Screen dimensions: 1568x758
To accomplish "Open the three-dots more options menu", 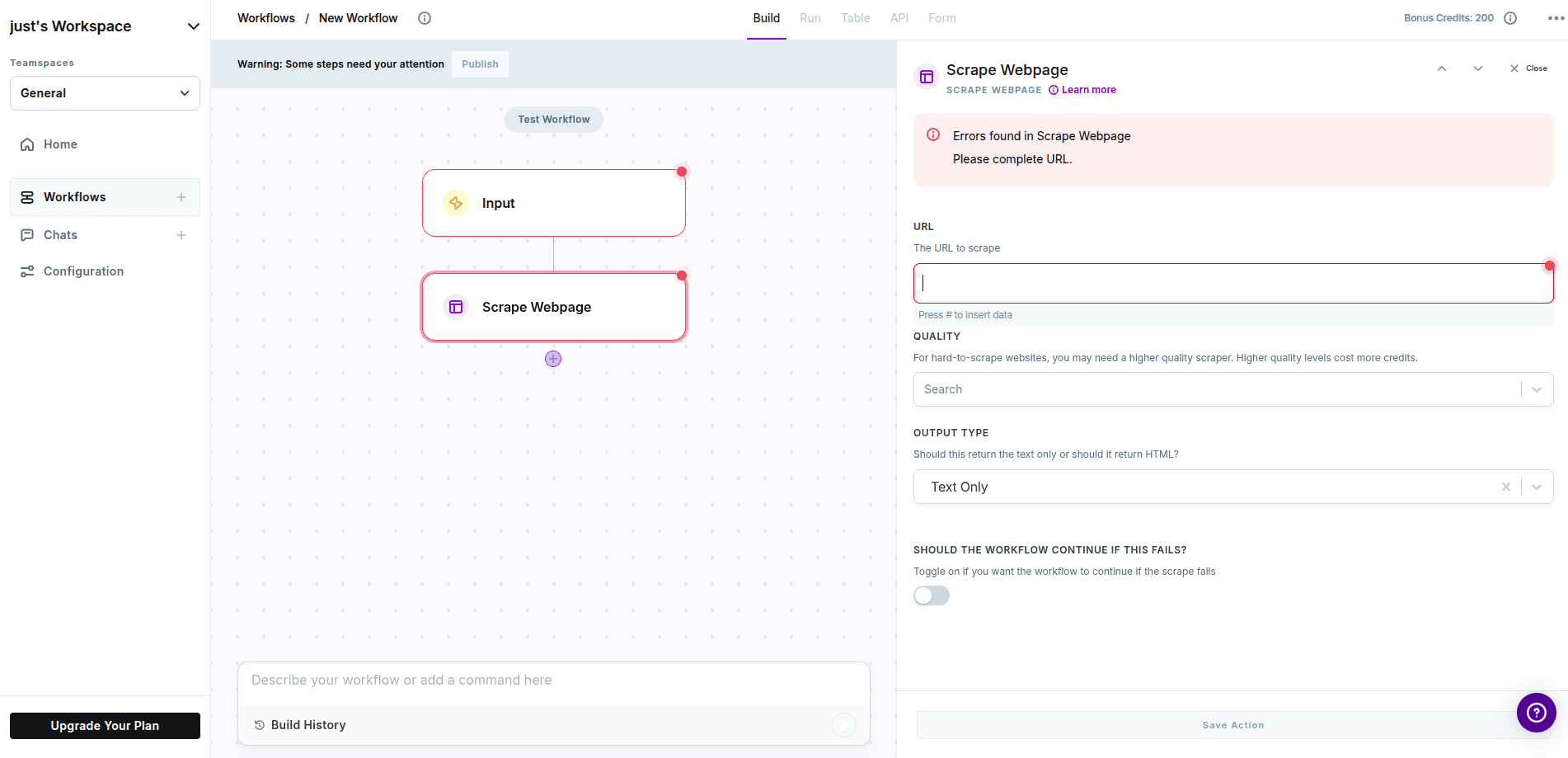I will (1556, 18).
